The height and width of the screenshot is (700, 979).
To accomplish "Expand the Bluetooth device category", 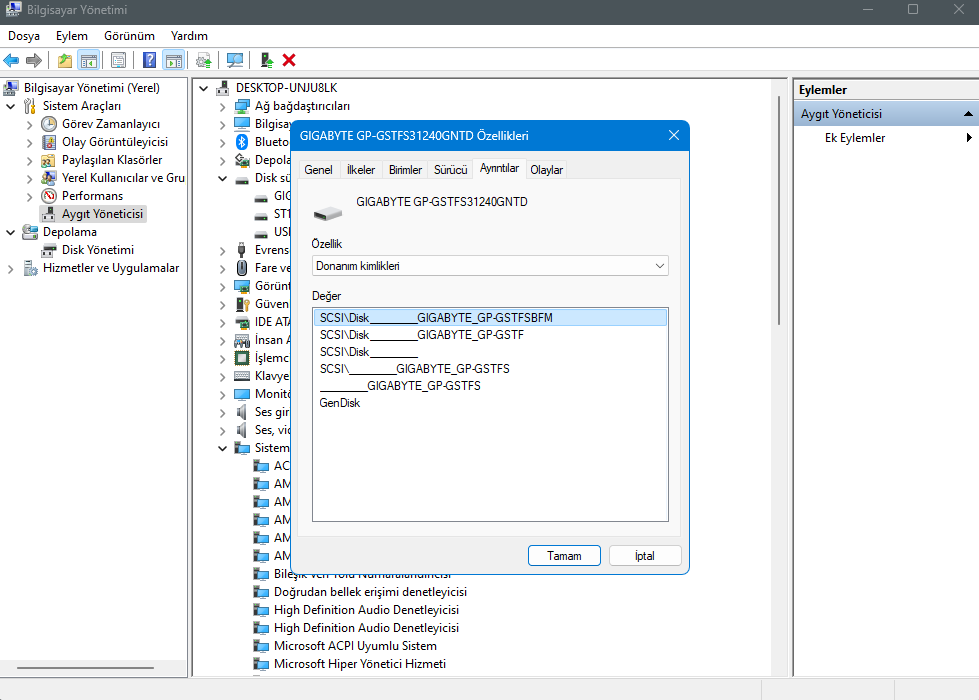I will tap(222, 143).
